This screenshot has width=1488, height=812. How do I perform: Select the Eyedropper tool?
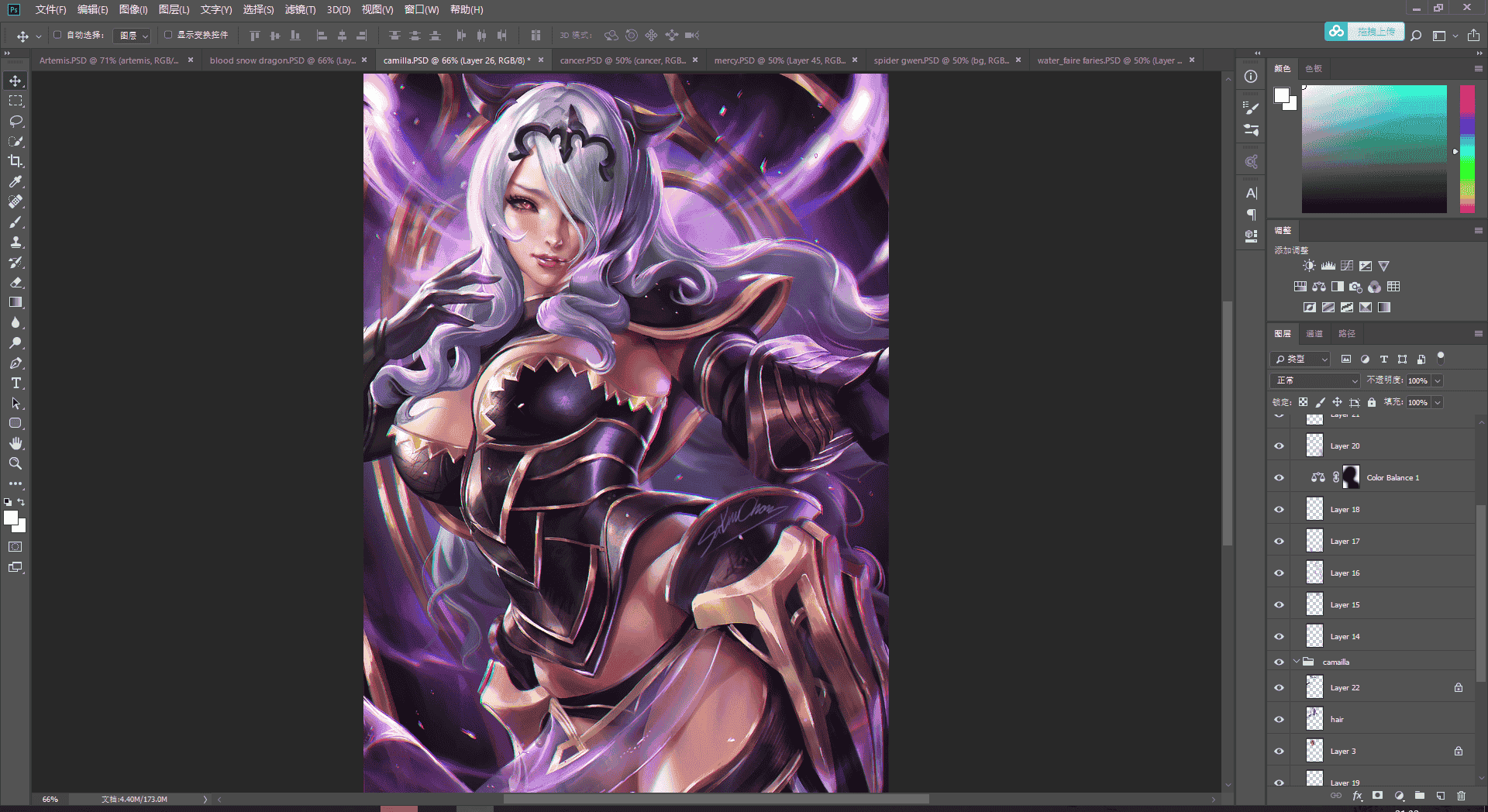click(15, 181)
